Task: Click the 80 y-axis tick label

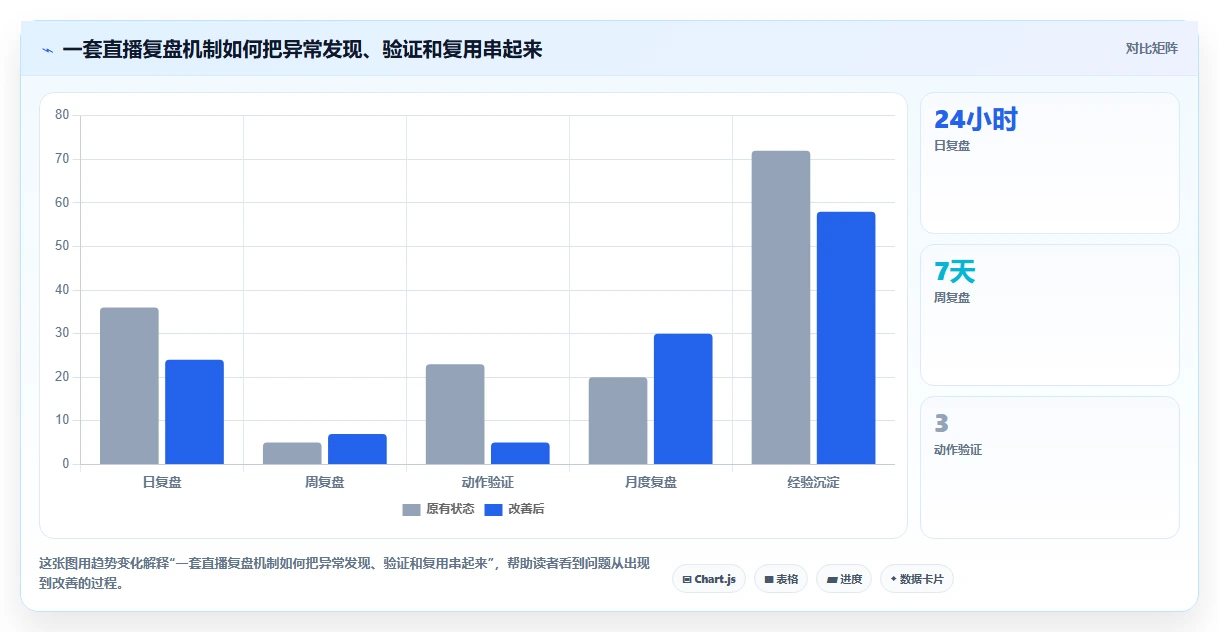Action: tap(62, 115)
